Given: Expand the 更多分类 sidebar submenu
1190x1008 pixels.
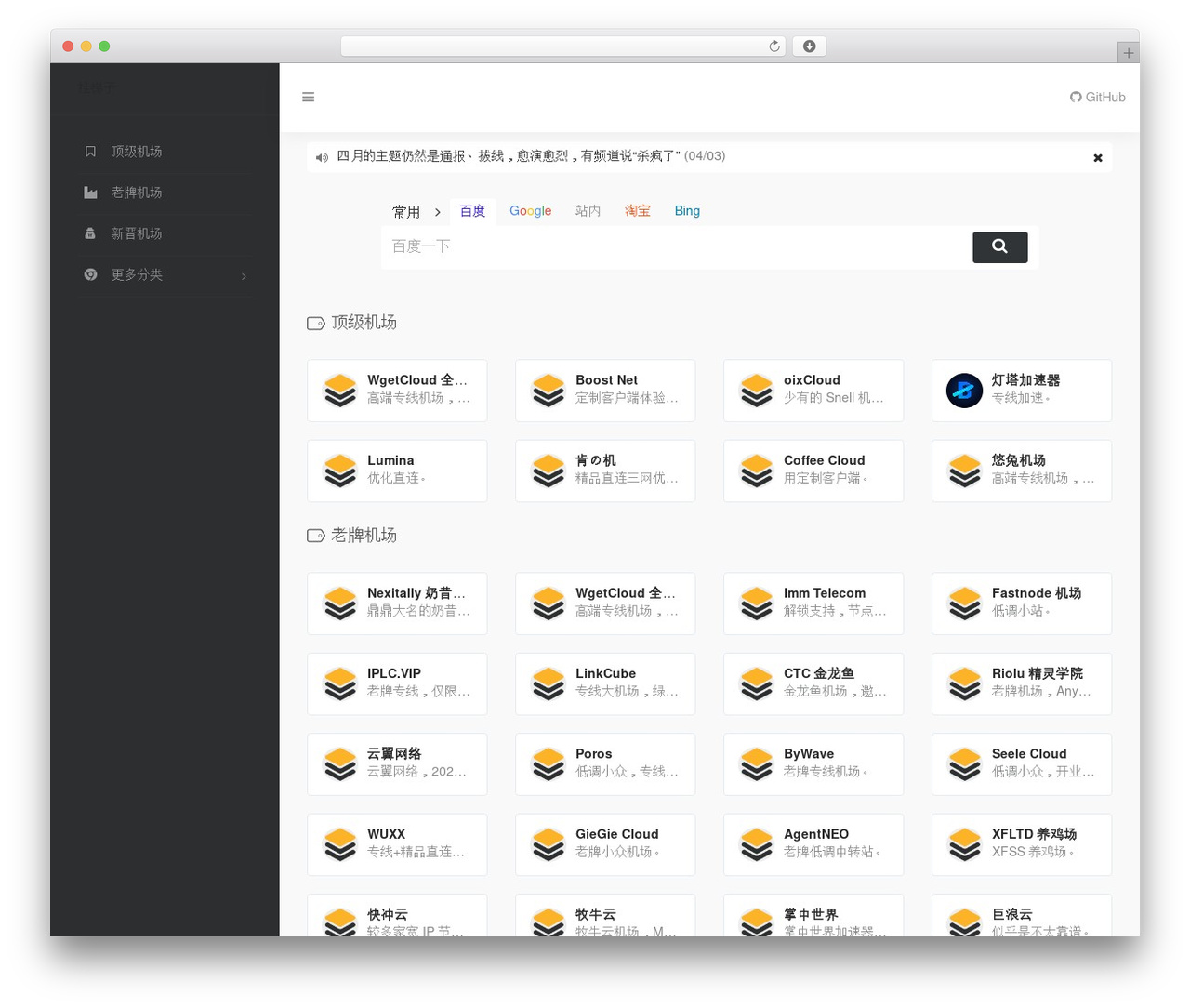Looking at the screenshot, I should point(167,274).
